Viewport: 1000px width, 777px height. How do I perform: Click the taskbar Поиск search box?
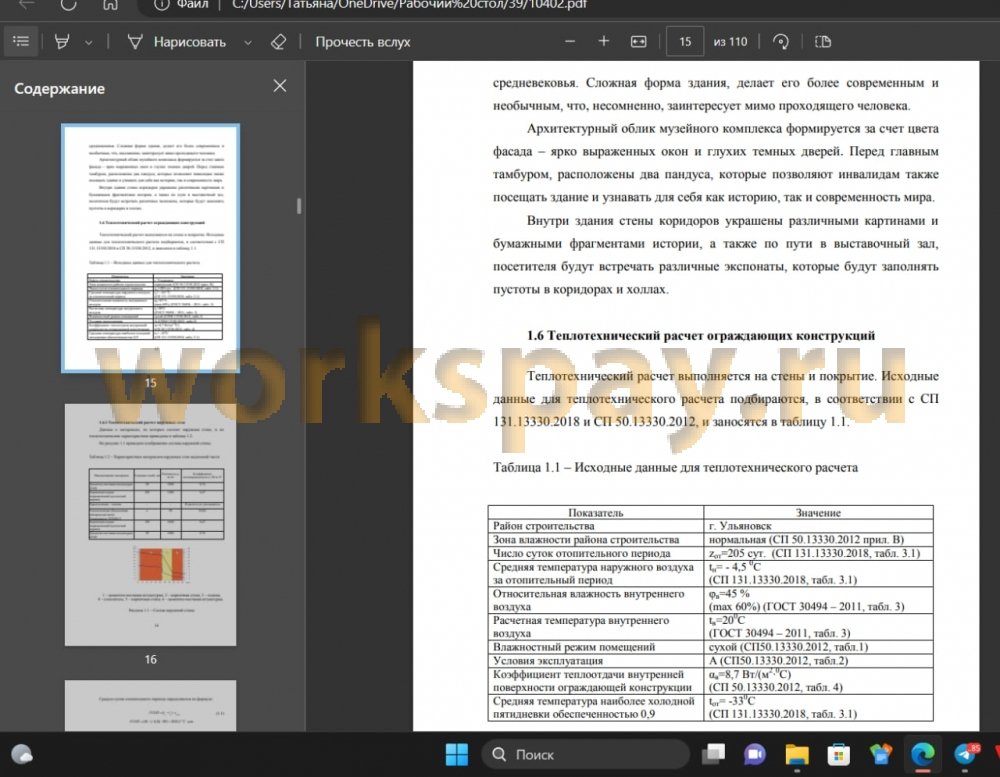[585, 755]
